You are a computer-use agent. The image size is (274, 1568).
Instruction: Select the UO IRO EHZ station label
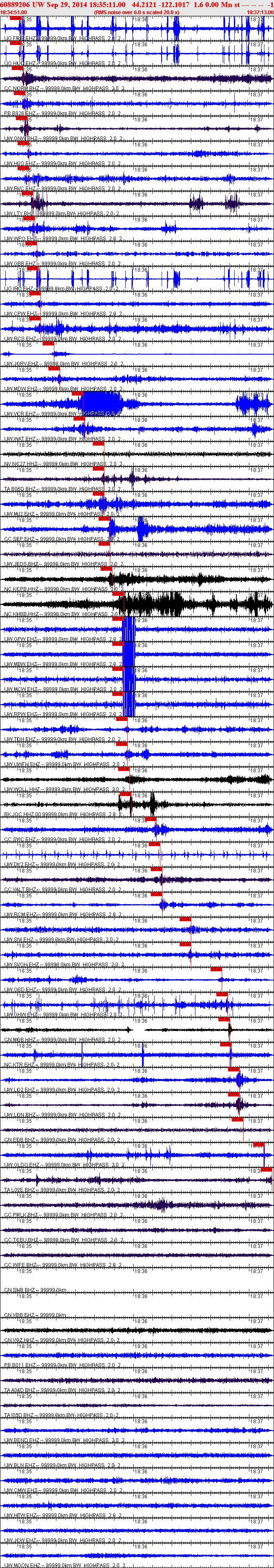point(62,288)
